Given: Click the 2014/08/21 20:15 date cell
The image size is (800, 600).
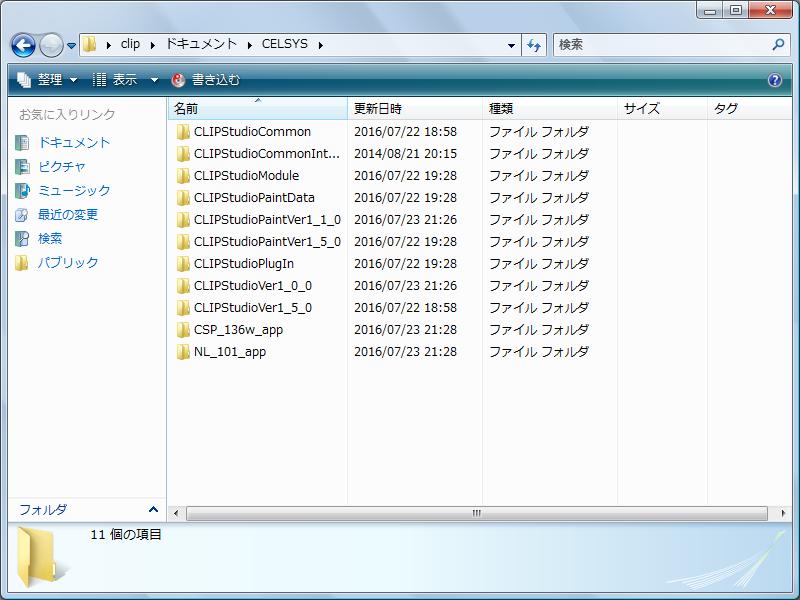Looking at the screenshot, I should click(406, 154).
